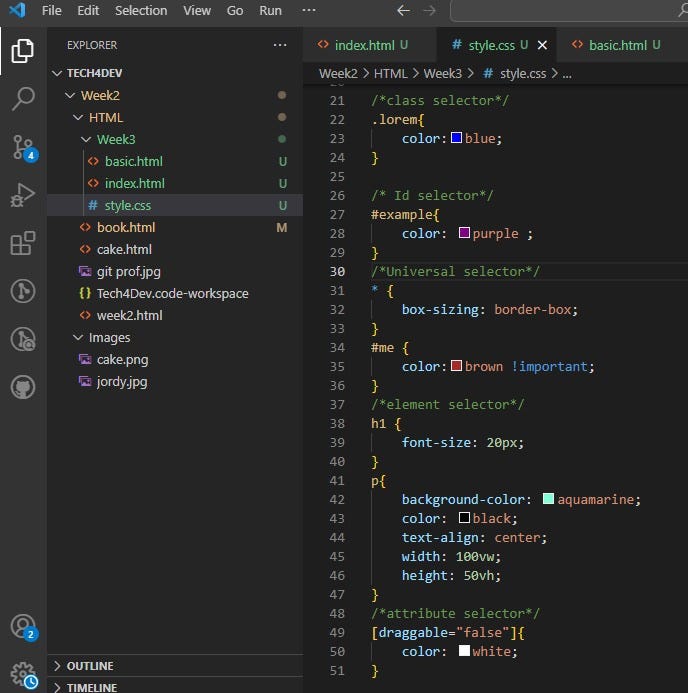The width and height of the screenshot is (688, 693).
Task: Open Source Control view with 4 changes
Action: tap(24, 148)
